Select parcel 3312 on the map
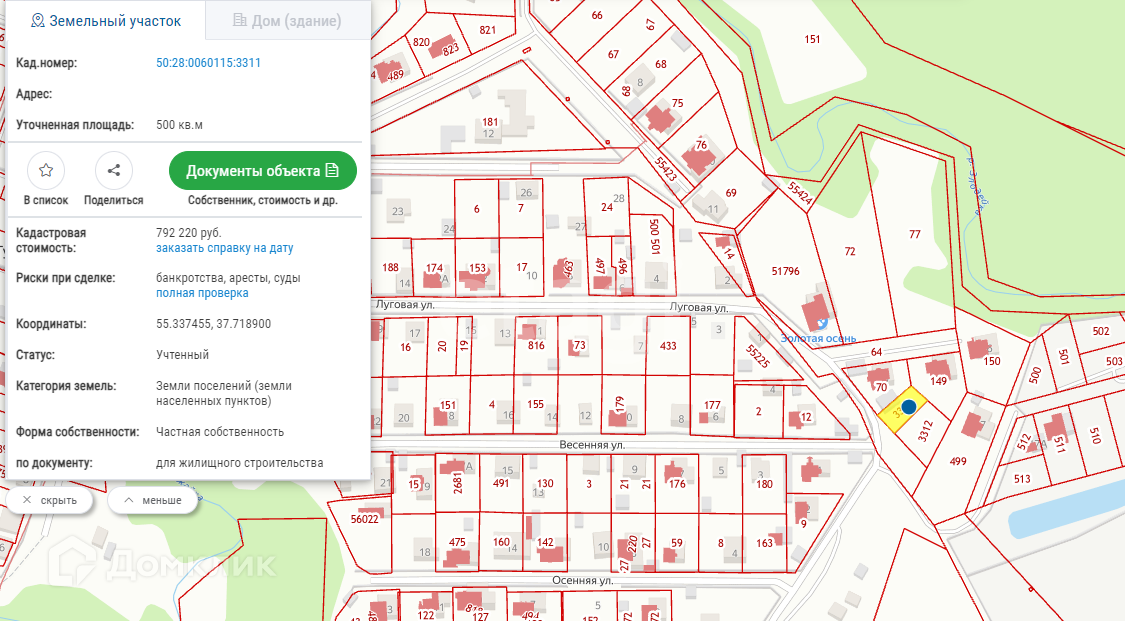1125x621 pixels. tap(925, 431)
